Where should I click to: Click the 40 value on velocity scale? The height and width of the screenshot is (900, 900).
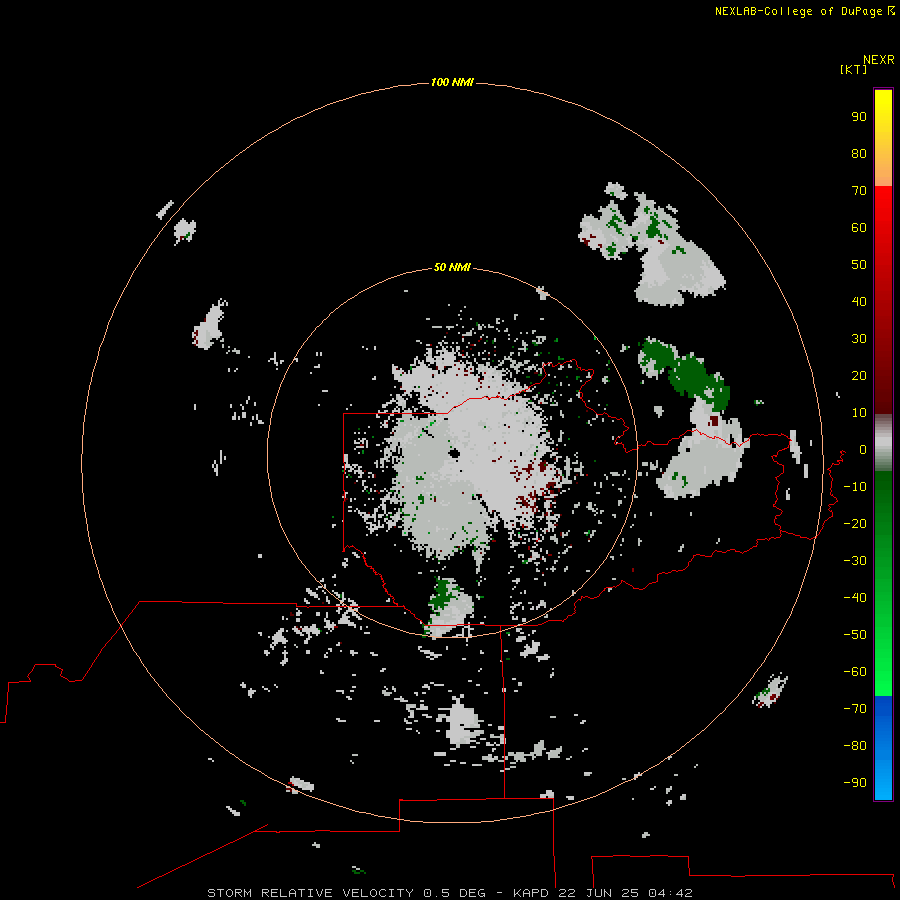[859, 301]
